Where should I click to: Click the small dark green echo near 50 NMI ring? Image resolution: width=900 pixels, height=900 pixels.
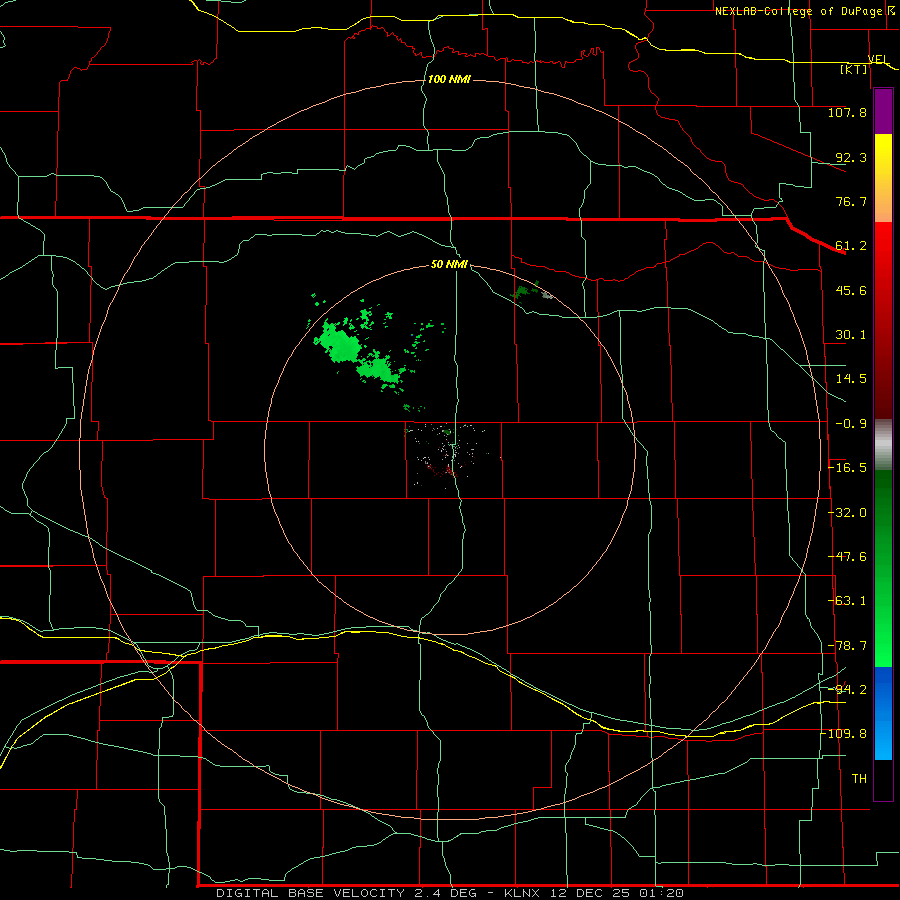pyautogui.click(x=521, y=293)
